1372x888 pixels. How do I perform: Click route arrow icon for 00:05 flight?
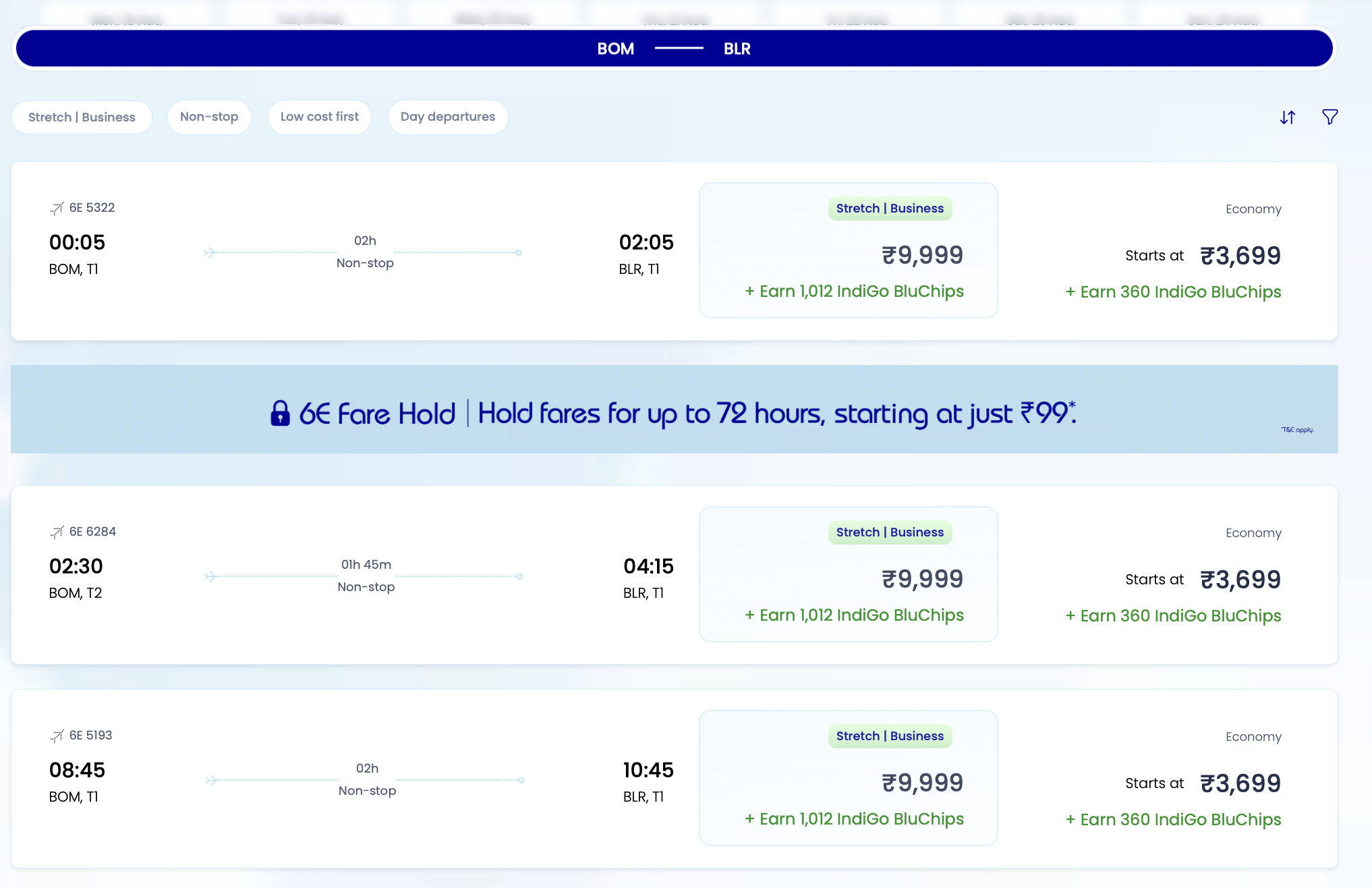pyautogui.click(x=210, y=252)
